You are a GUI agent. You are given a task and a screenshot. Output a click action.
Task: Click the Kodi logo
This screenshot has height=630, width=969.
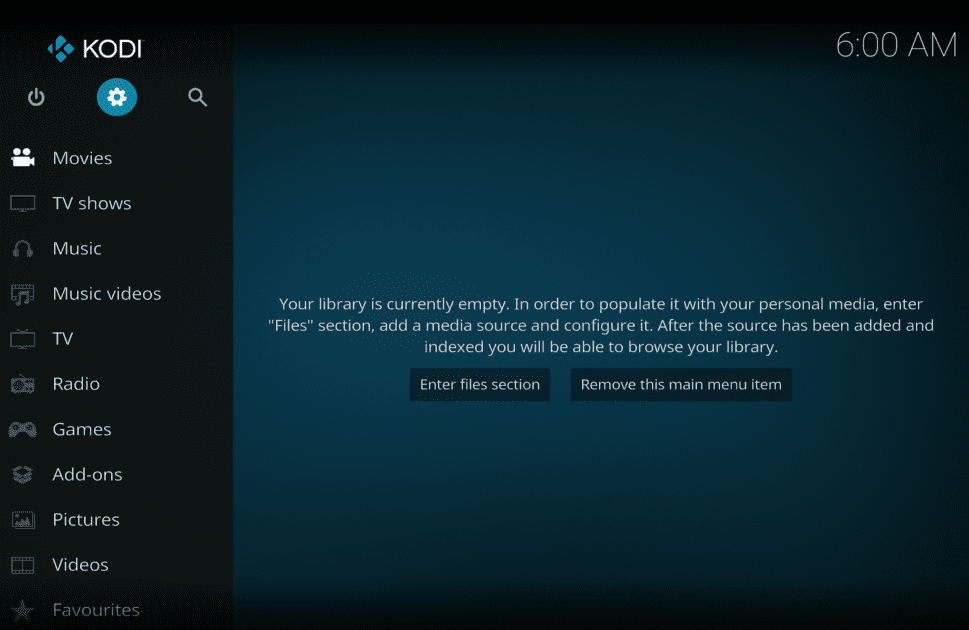point(95,47)
